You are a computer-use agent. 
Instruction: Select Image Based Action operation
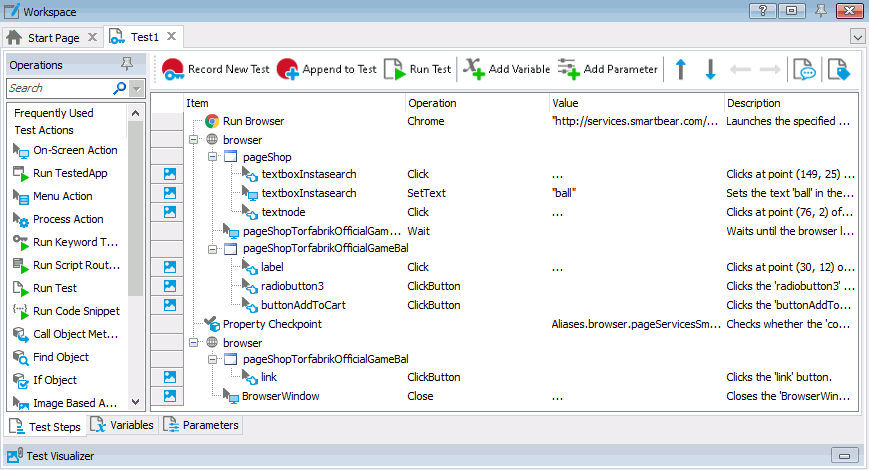(65, 403)
